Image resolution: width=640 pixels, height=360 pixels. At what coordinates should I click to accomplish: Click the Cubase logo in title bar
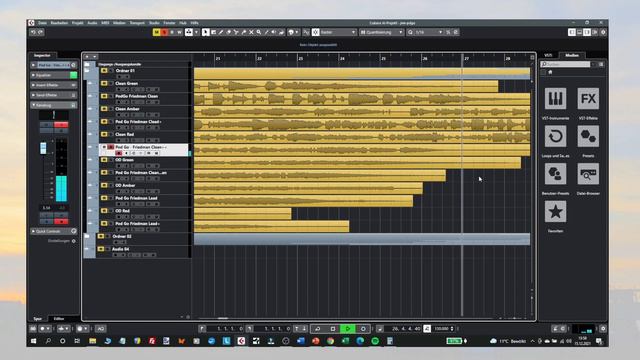click(31, 23)
